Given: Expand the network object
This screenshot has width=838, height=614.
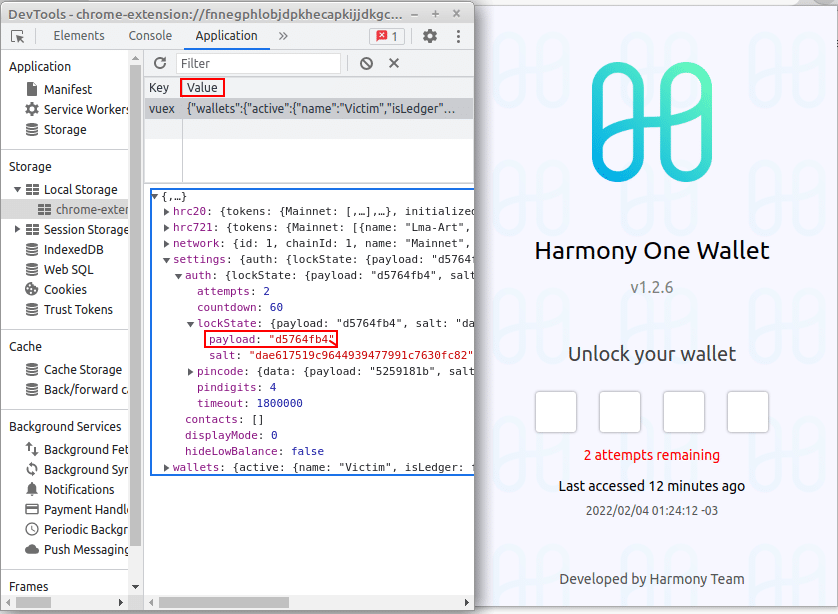Looking at the screenshot, I should [167, 244].
